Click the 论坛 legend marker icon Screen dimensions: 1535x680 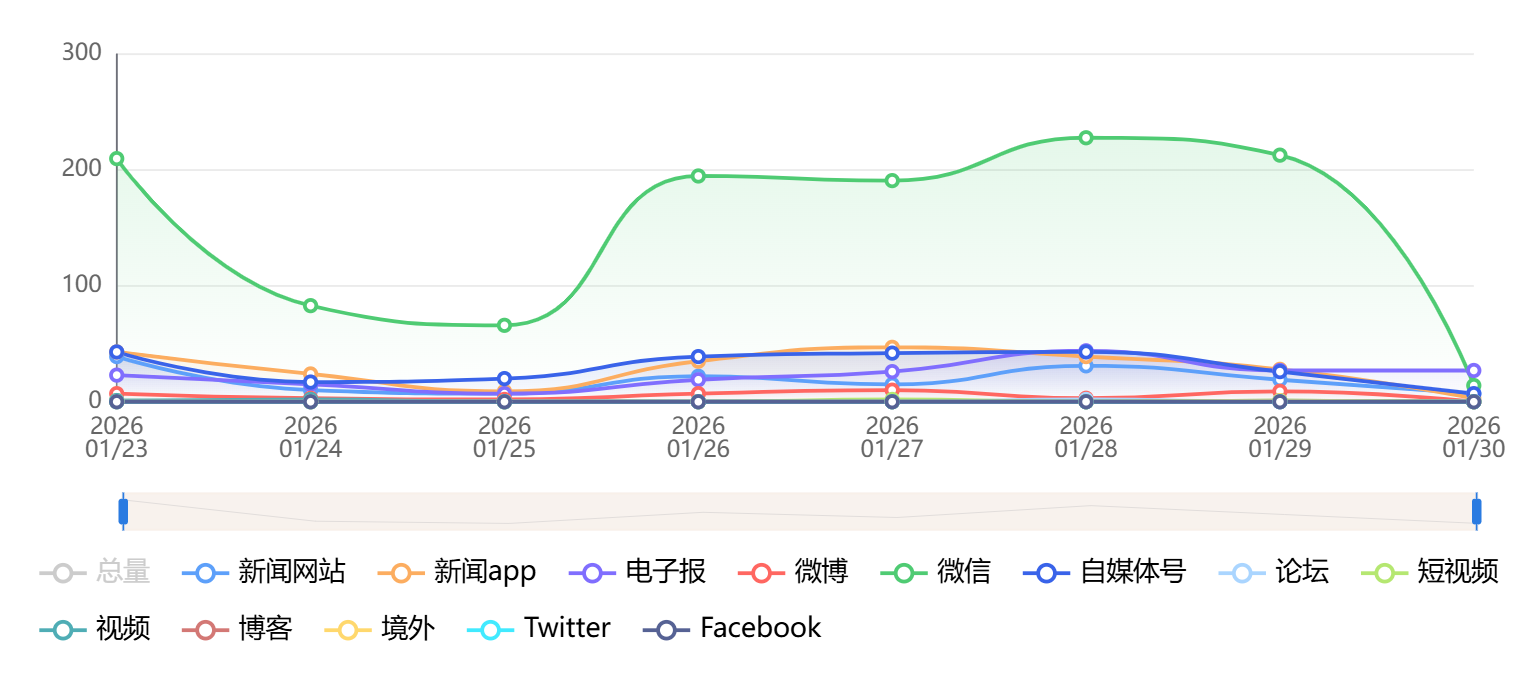click(1242, 573)
